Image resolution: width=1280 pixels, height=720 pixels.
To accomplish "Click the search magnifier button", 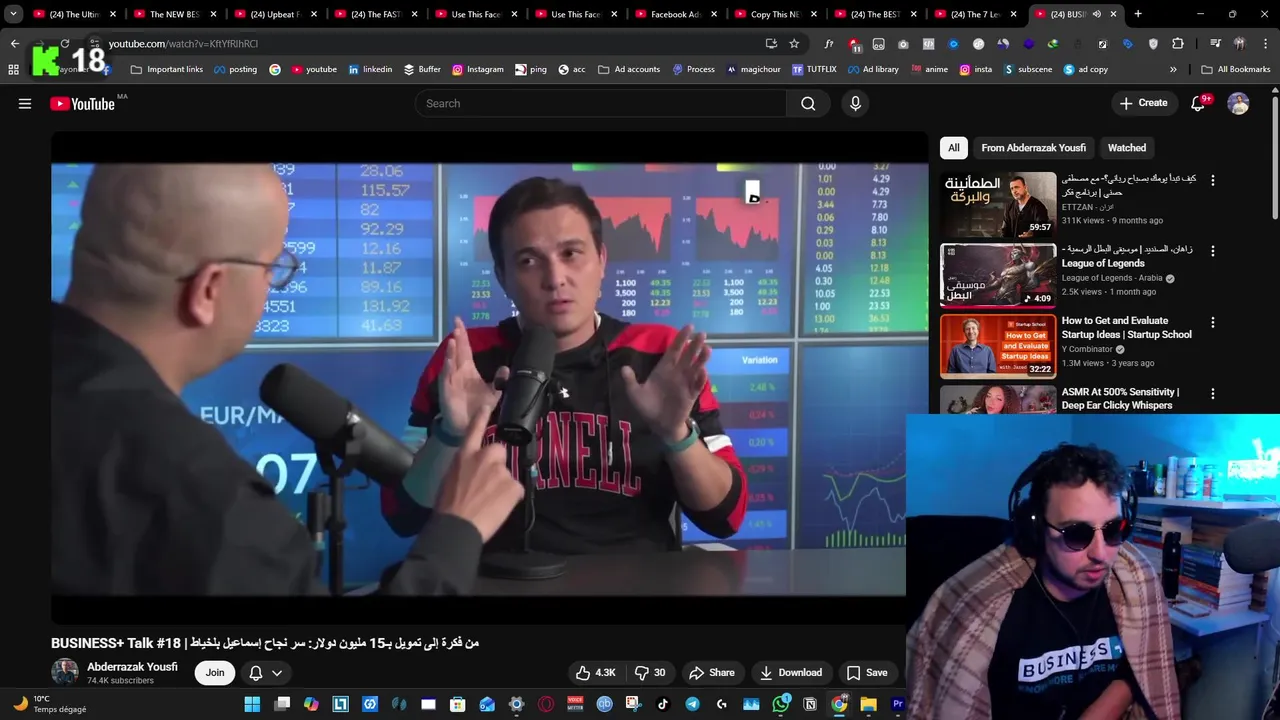I will point(808,104).
